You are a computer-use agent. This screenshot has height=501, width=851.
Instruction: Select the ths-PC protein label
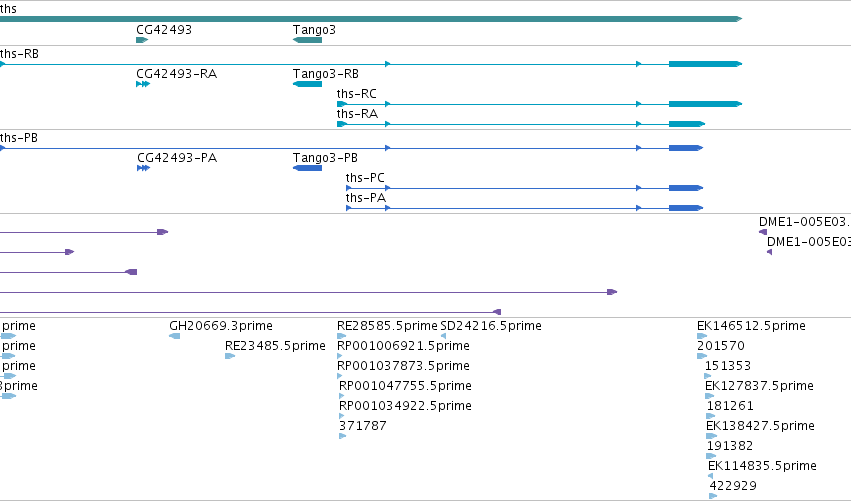pyautogui.click(x=365, y=178)
